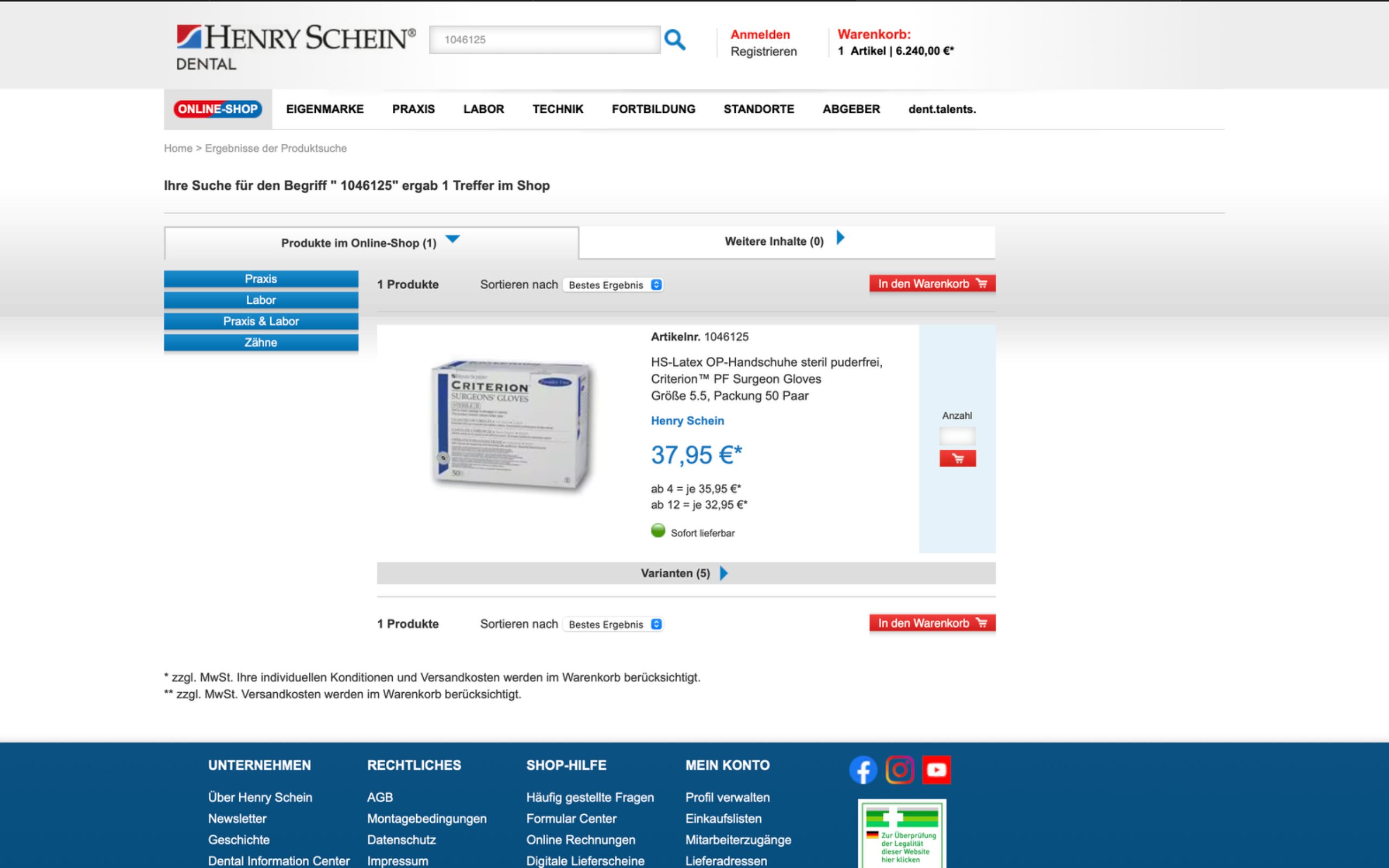This screenshot has width=1389, height=868.
Task: Open Profil verwalten link
Action: [727, 797]
